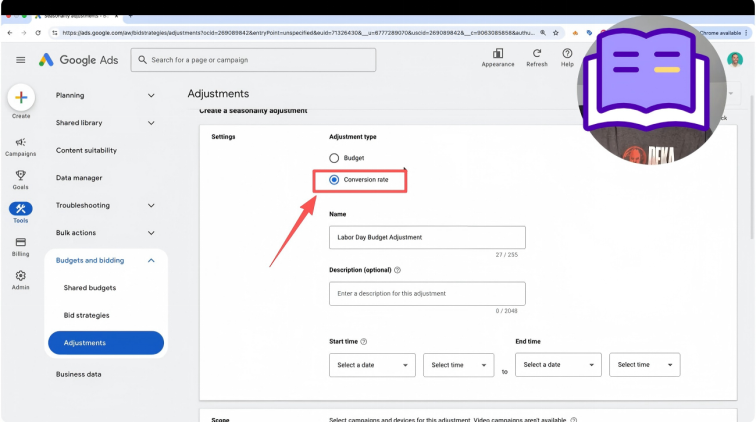Open Billing in the sidebar
The image size is (756, 422).
tap(20, 246)
